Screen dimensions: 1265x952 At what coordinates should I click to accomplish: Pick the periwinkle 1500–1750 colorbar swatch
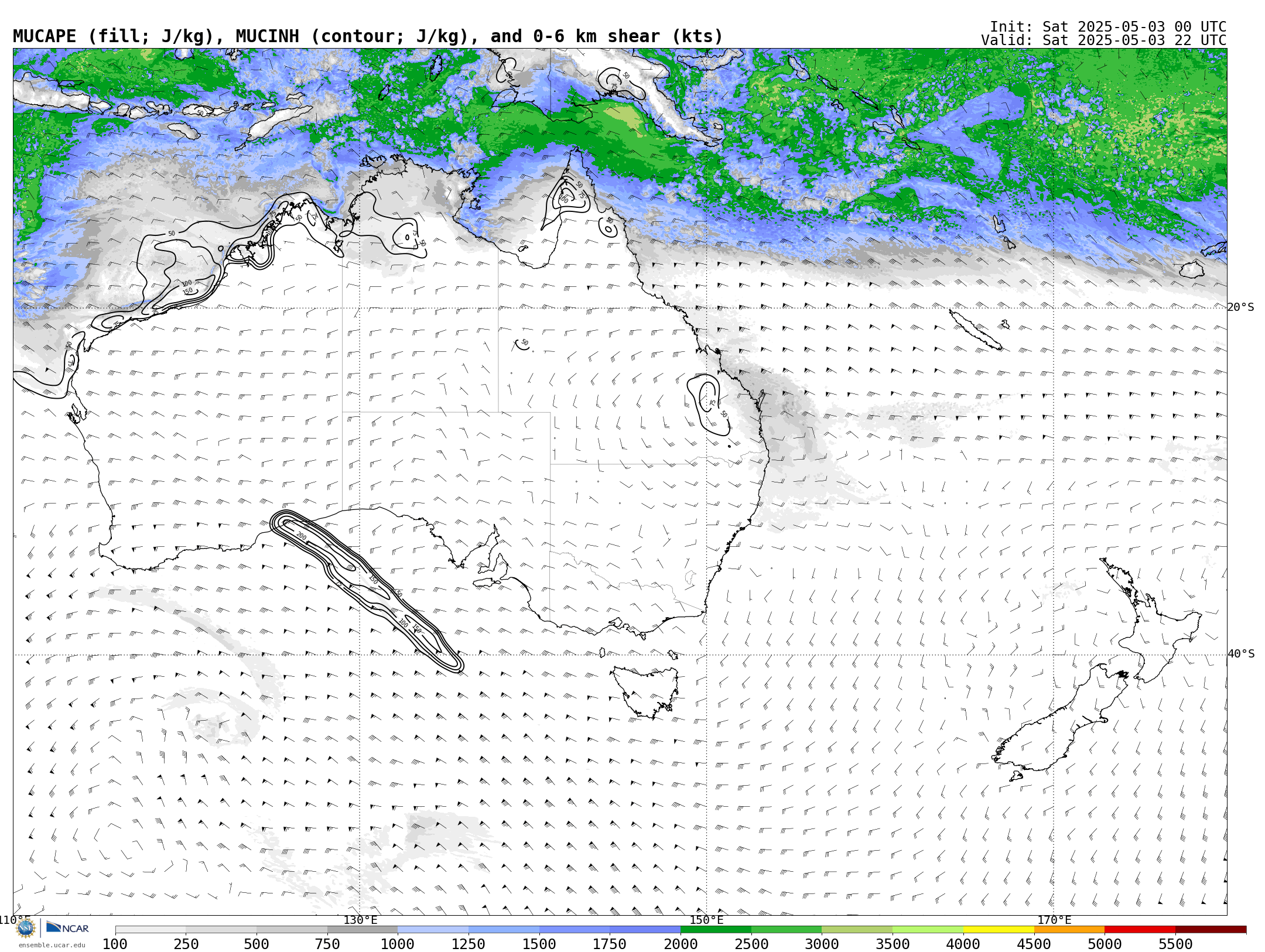[x=575, y=929]
